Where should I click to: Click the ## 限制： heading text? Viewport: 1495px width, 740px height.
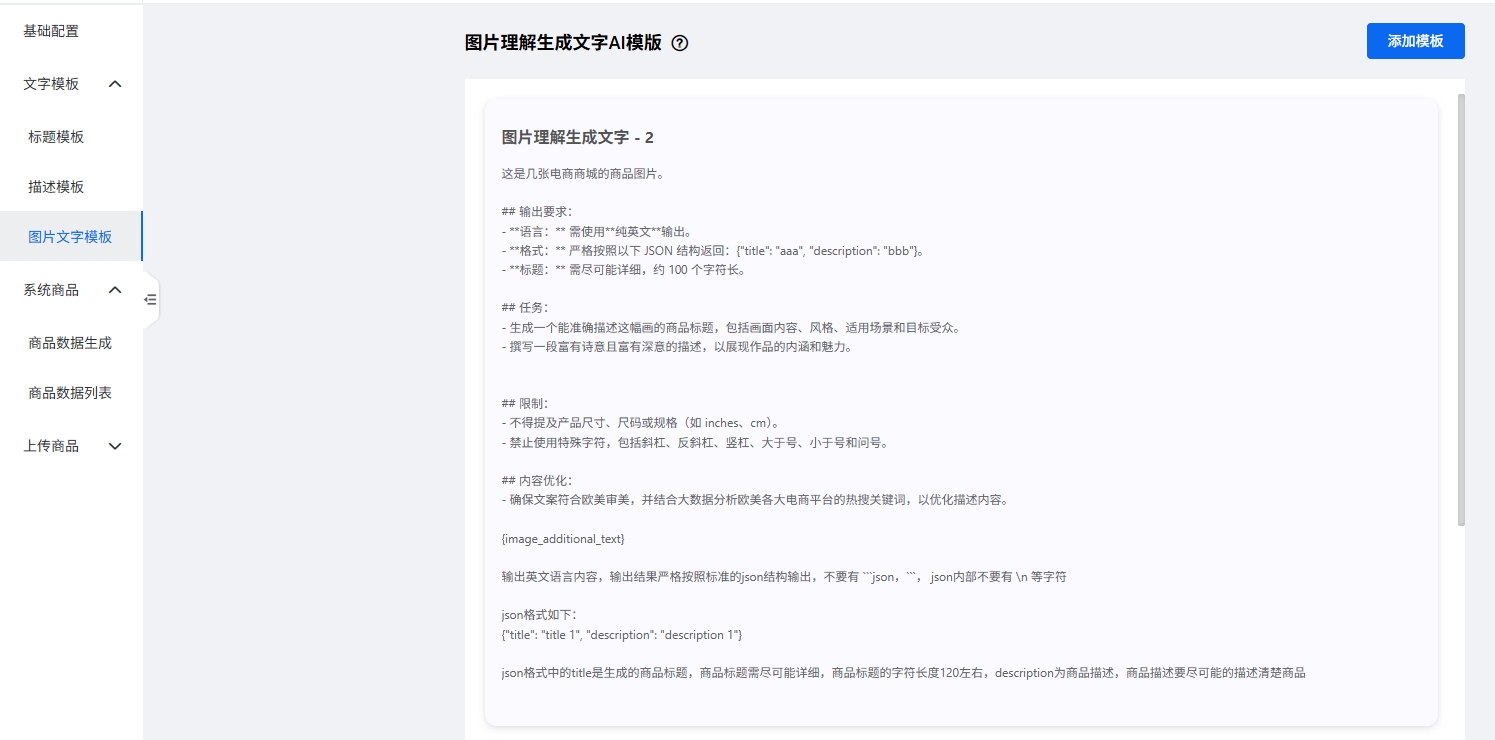525,404
